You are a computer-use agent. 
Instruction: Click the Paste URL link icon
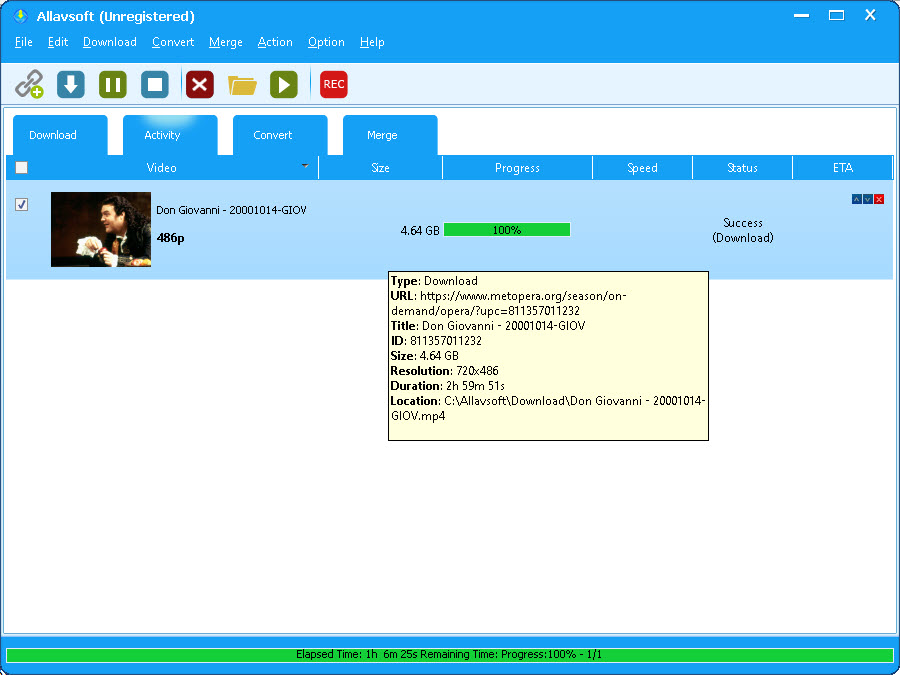coord(29,84)
